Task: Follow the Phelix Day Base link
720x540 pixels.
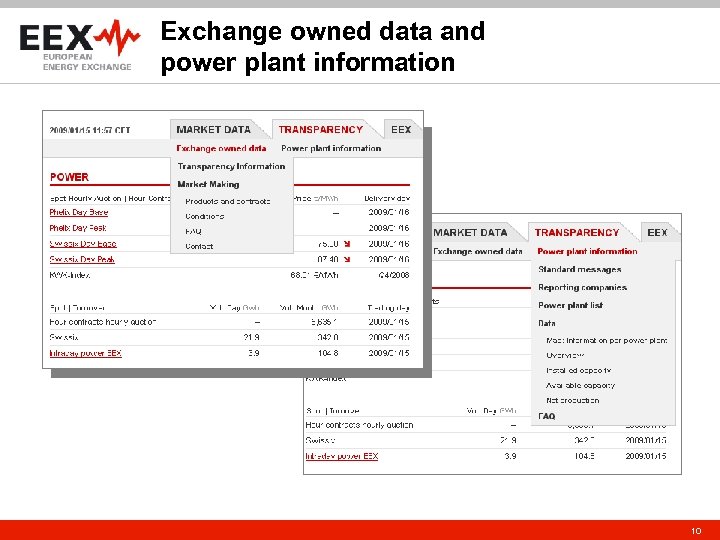Action: point(79,212)
